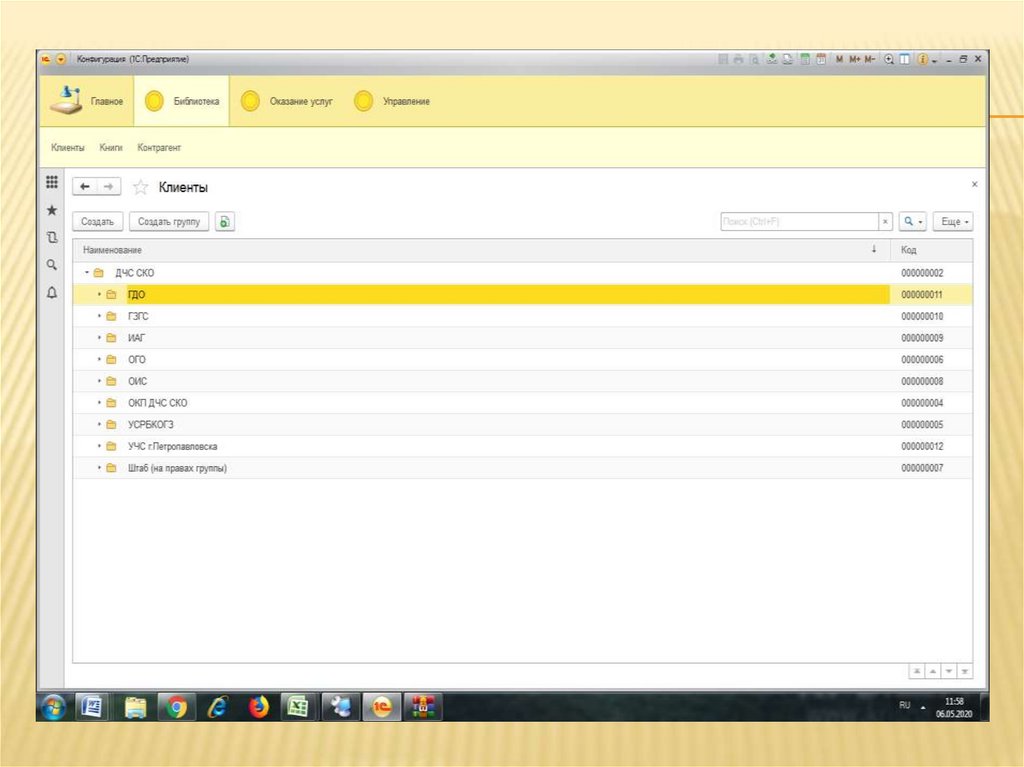Click the zoom magnifier icon in title bar

click(889, 59)
